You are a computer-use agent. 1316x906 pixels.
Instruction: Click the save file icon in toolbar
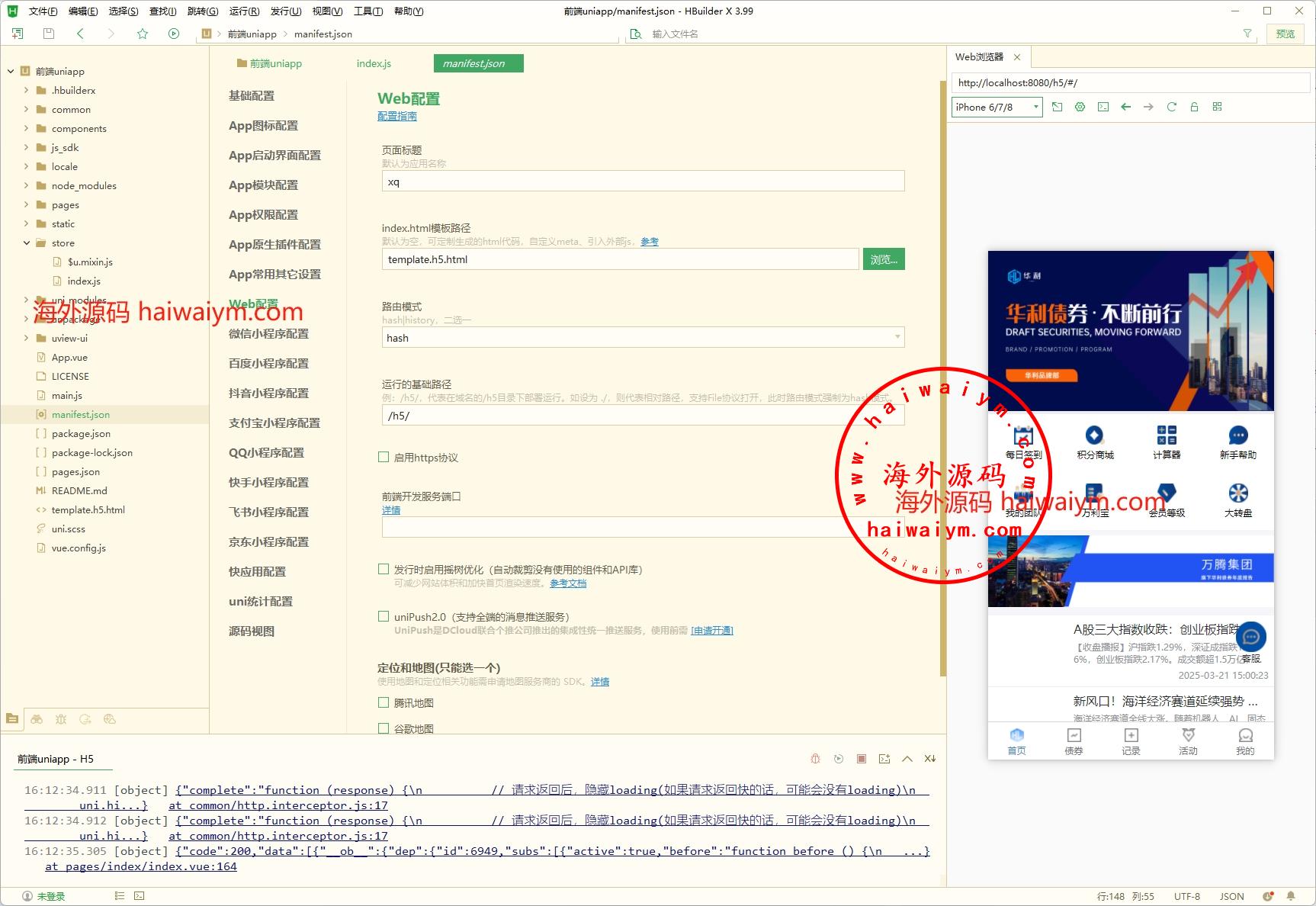pos(49,34)
